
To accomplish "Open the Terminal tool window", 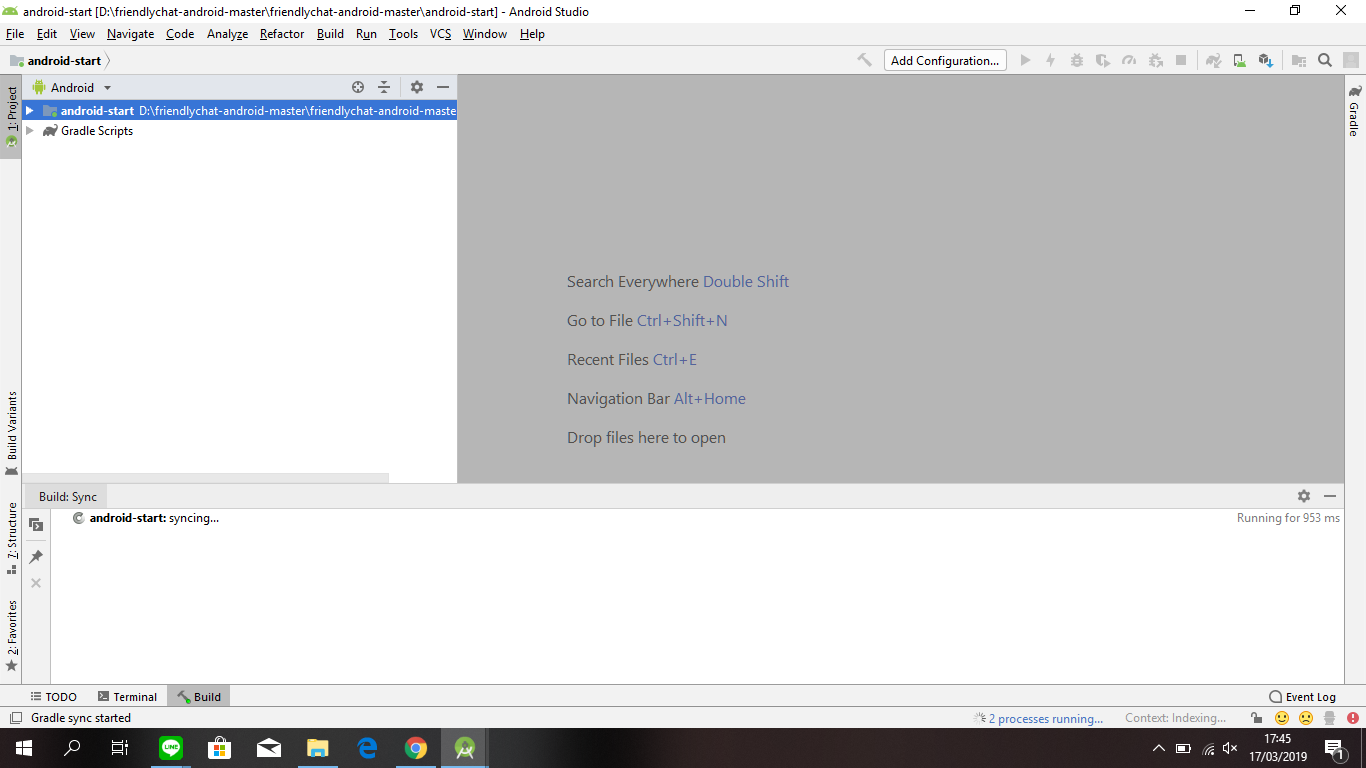I will pos(127,697).
